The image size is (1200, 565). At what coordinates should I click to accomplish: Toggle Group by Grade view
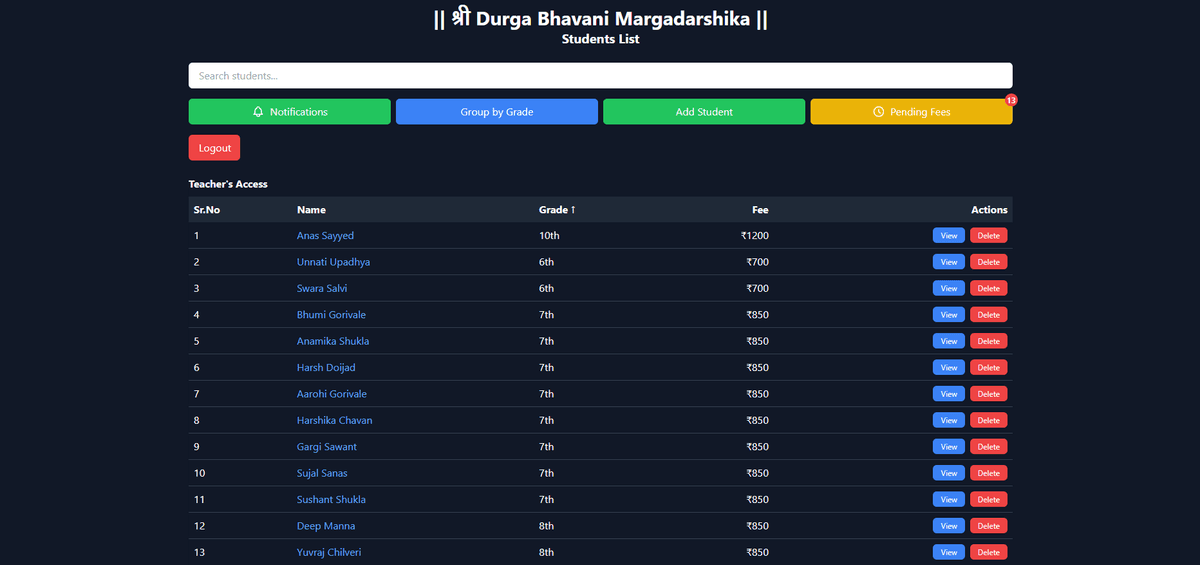tap(496, 112)
